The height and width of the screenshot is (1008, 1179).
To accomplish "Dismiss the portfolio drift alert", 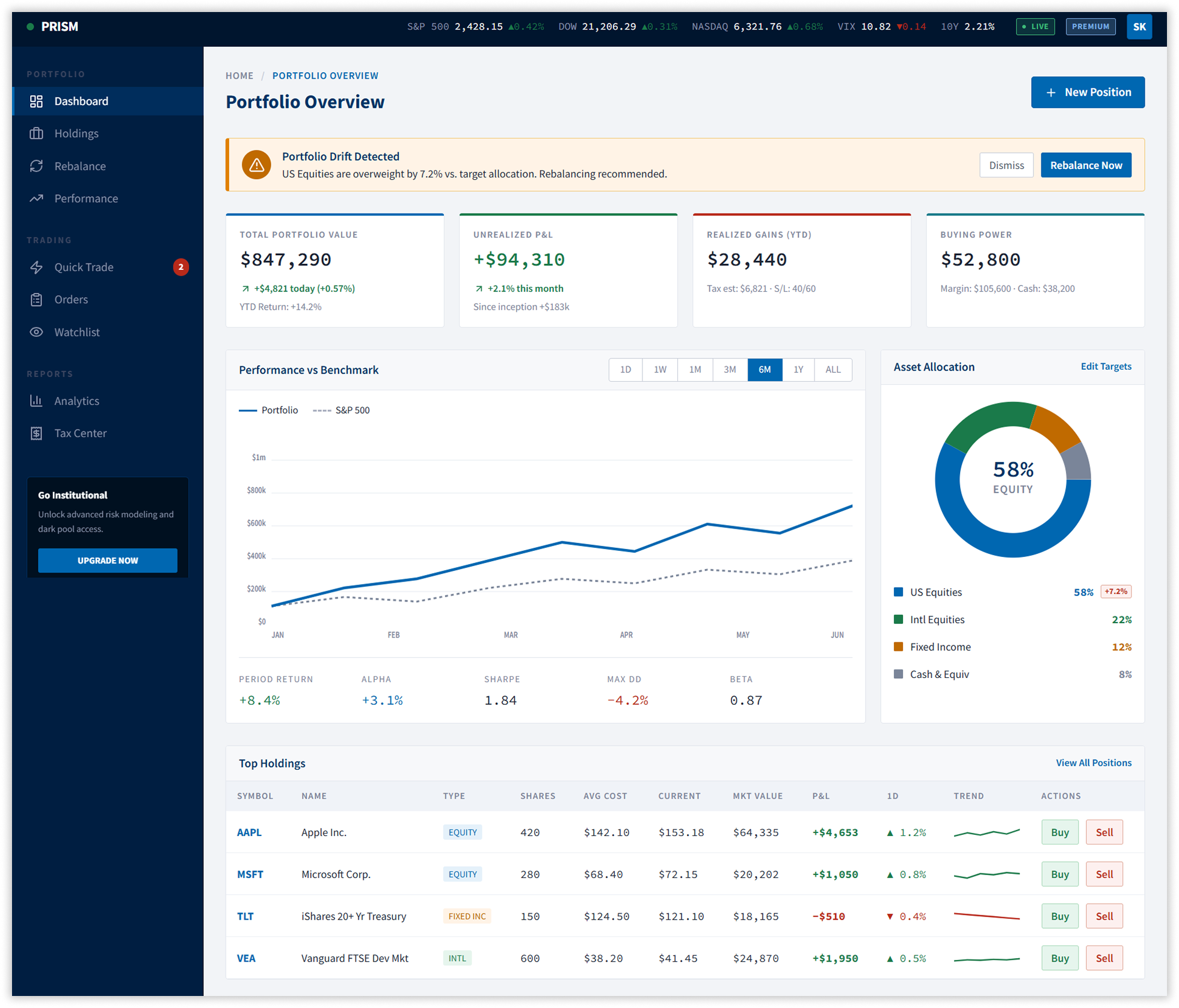I will point(1006,165).
